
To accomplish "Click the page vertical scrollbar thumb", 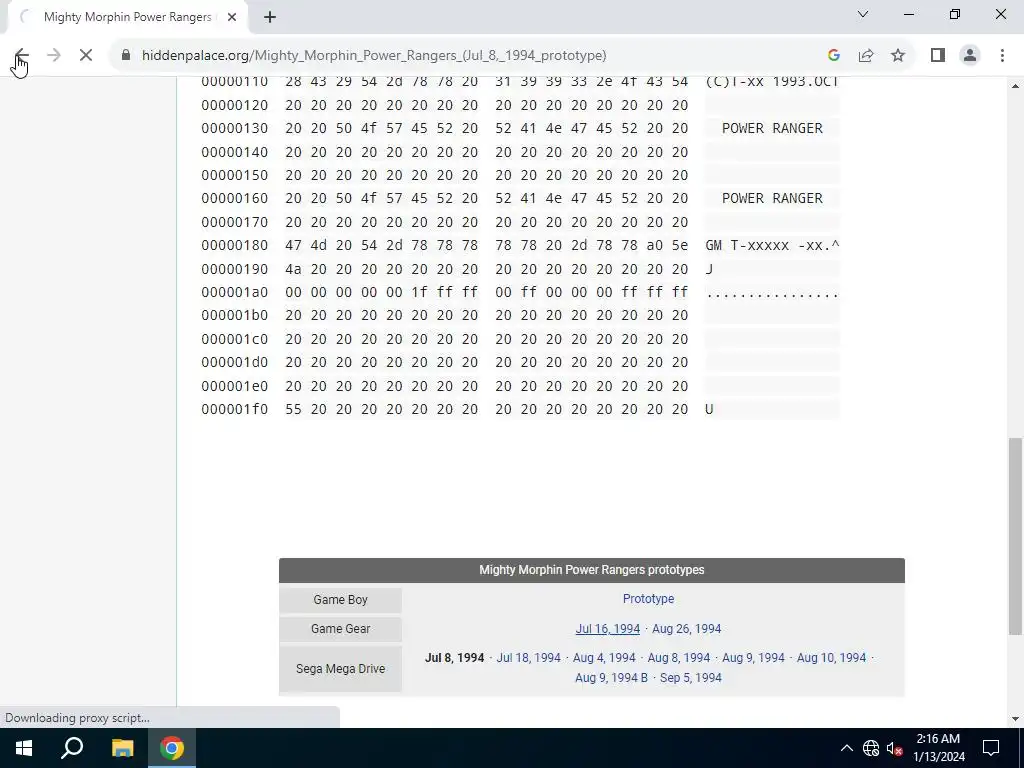I will [x=1015, y=536].
